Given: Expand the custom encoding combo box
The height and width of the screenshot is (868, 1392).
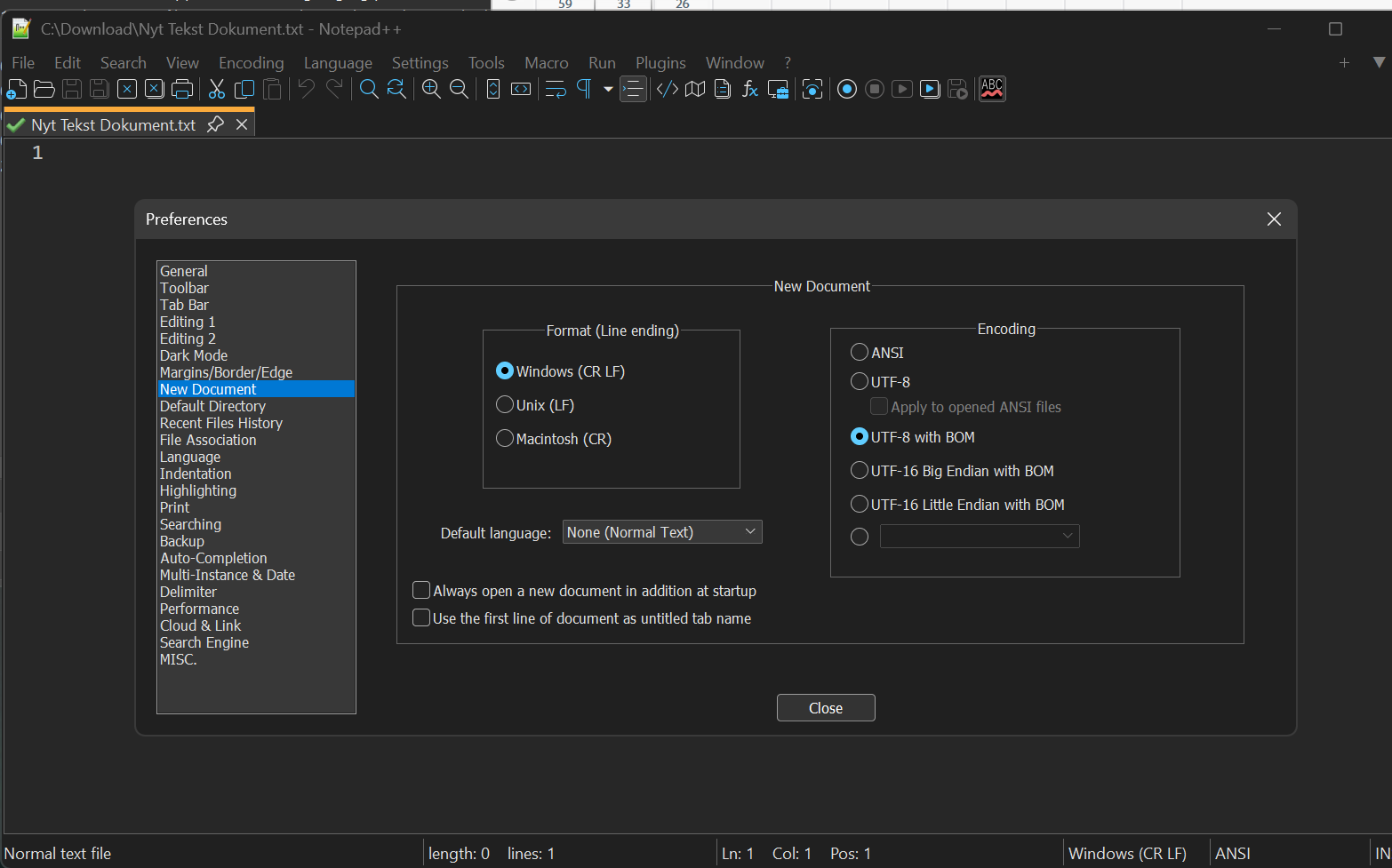Looking at the screenshot, I should pyautogui.click(x=980, y=536).
